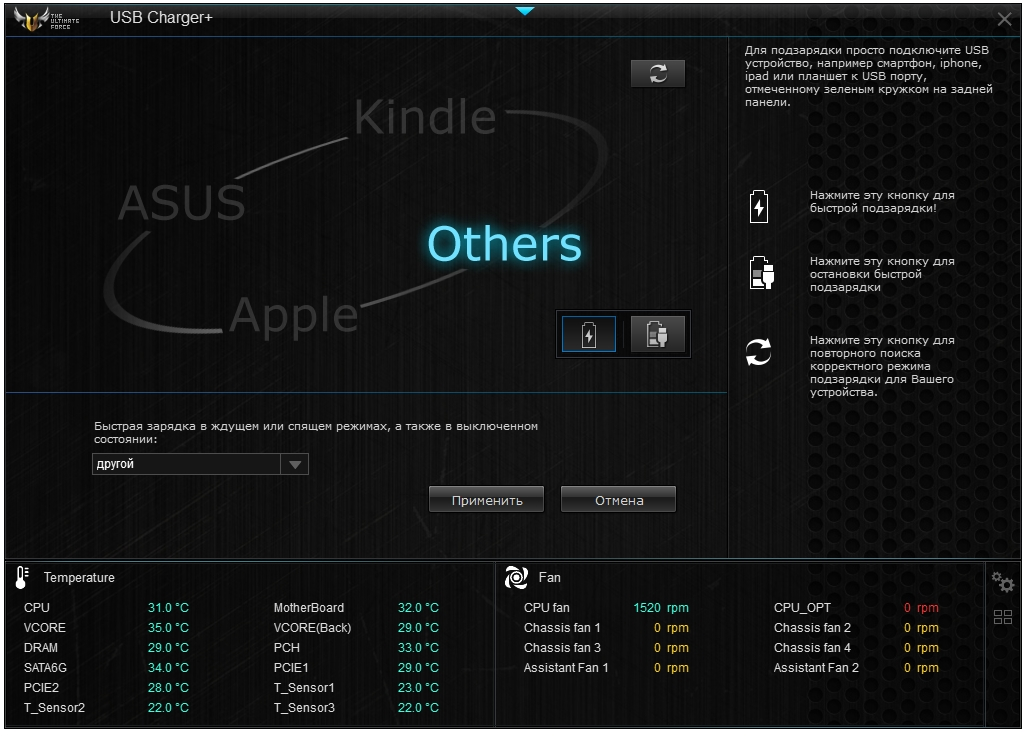Close the USB Charger+ window
Image resolution: width=1025 pixels, height=736 pixels.
[1005, 19]
